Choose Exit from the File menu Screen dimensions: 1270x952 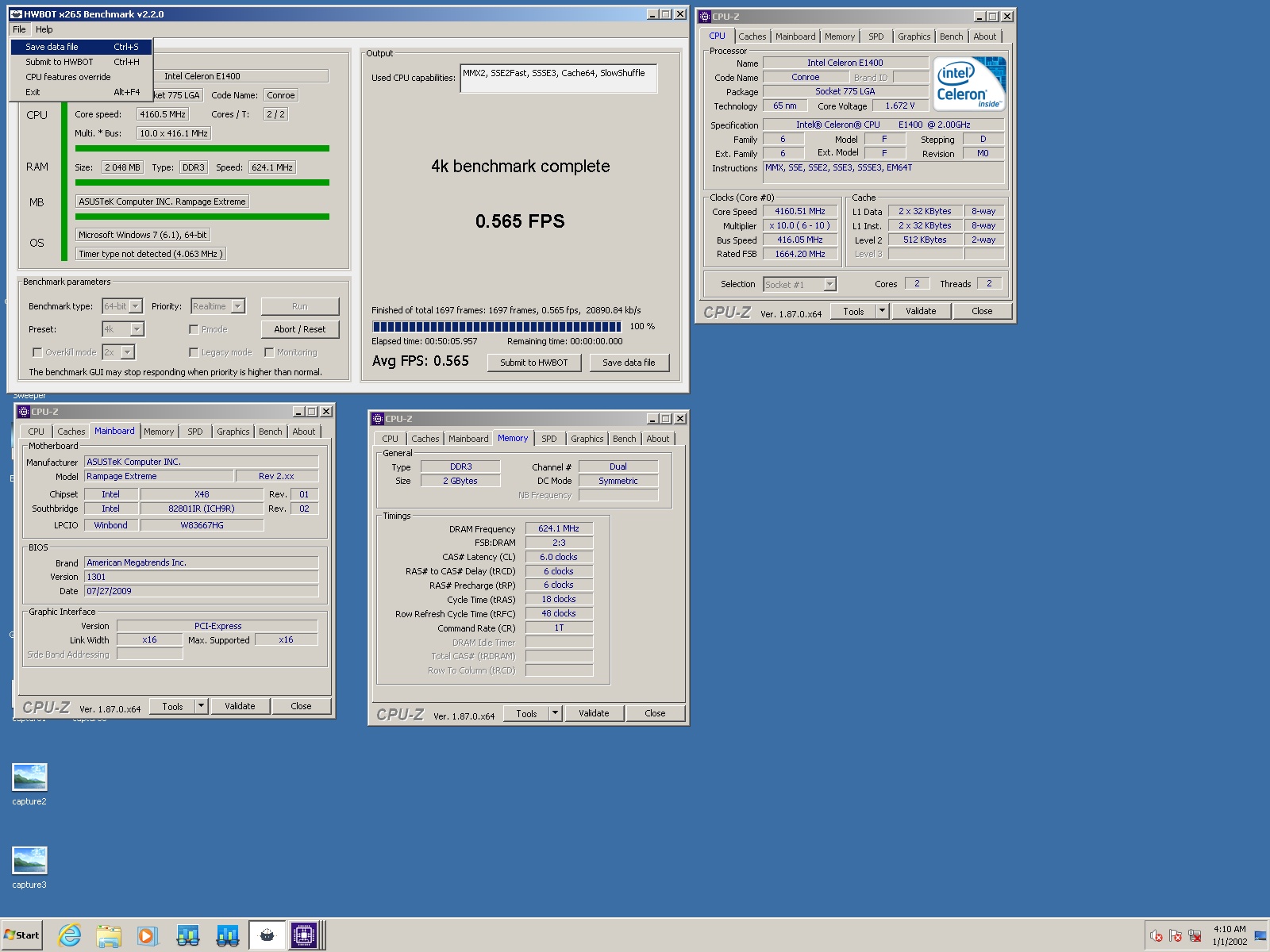(81, 92)
